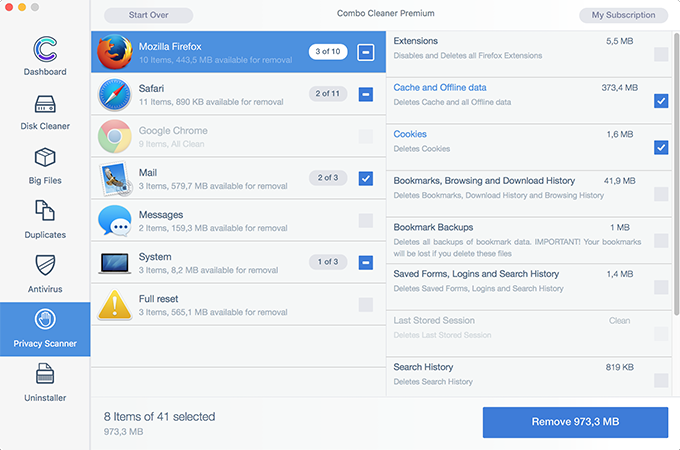Click '2 Items, 159,3 MB available' Messages subtitle

(213, 228)
